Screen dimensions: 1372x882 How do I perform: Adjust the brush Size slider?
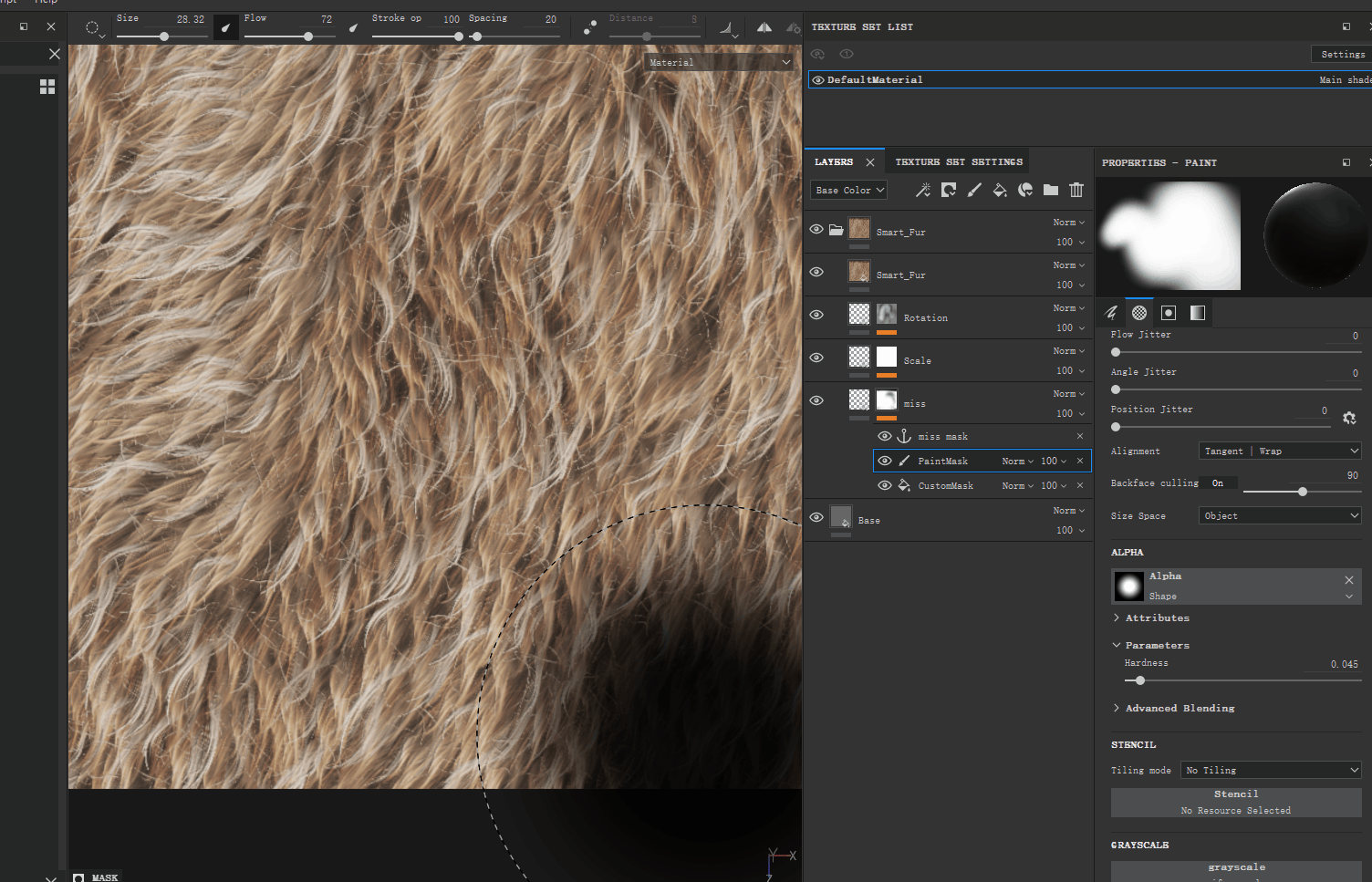point(161,36)
